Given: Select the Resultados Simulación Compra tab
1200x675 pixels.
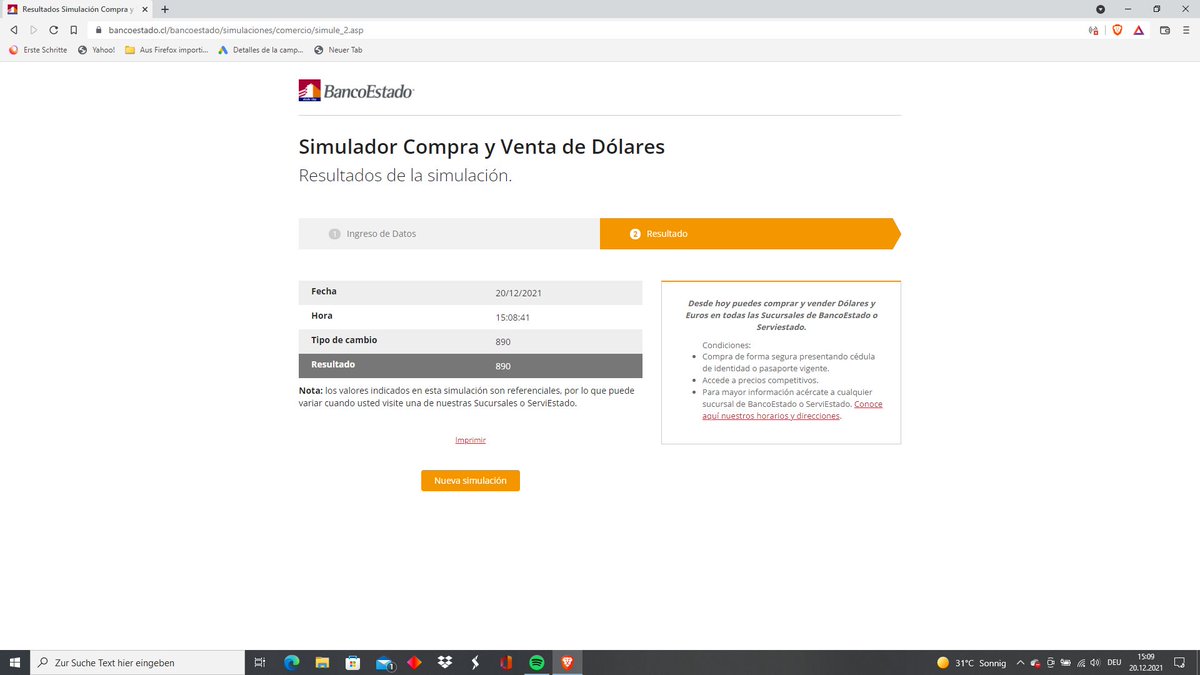Looking at the screenshot, I should click(78, 9).
